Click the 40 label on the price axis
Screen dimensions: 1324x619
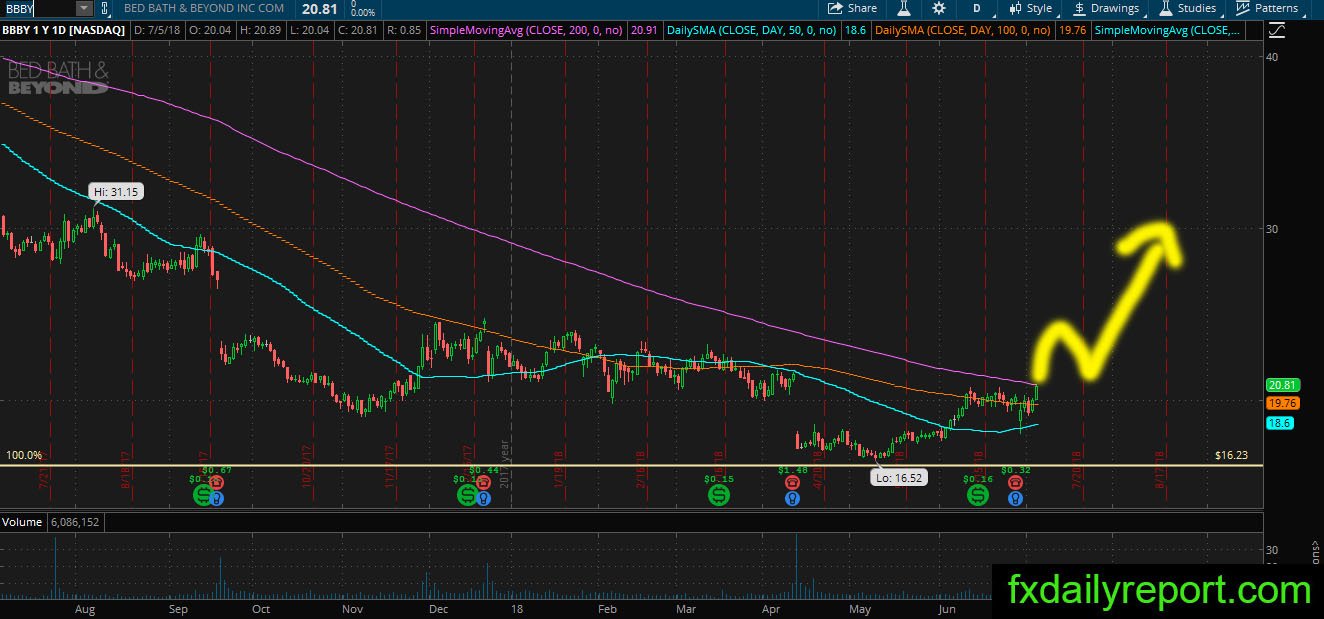[1273, 57]
